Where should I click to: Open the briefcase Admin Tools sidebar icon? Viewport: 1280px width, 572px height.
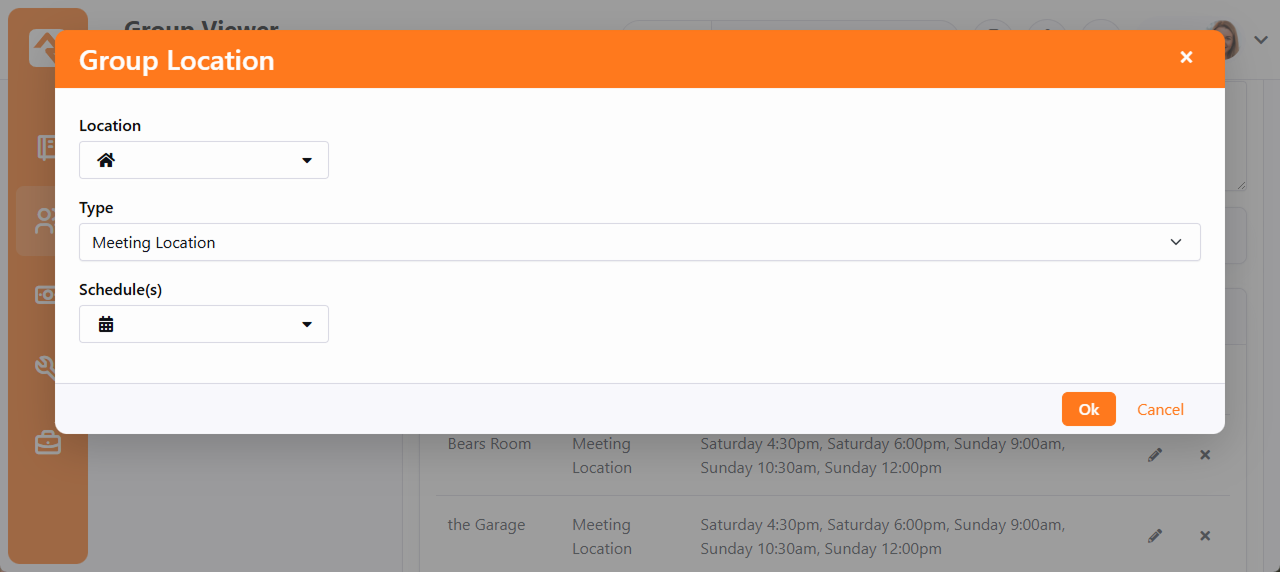[x=48, y=442]
